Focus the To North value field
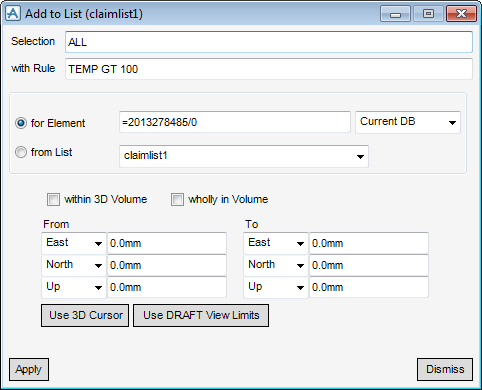The width and height of the screenshot is (482, 390). (x=369, y=265)
